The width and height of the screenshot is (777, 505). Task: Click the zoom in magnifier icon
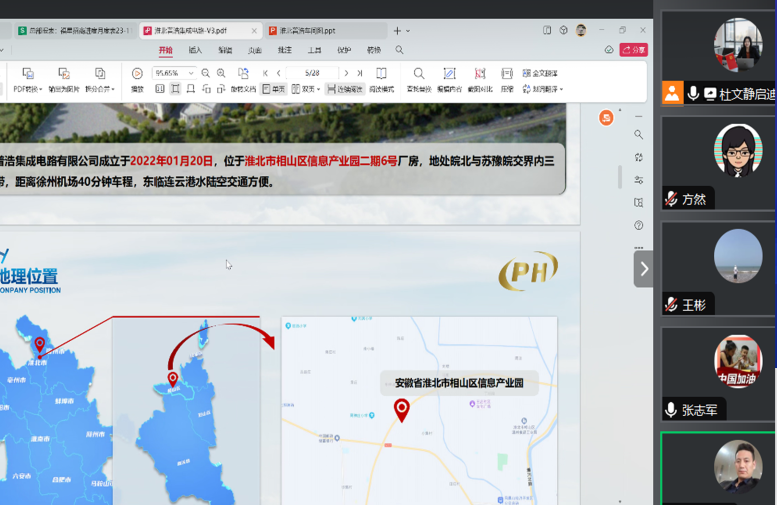[221, 73]
